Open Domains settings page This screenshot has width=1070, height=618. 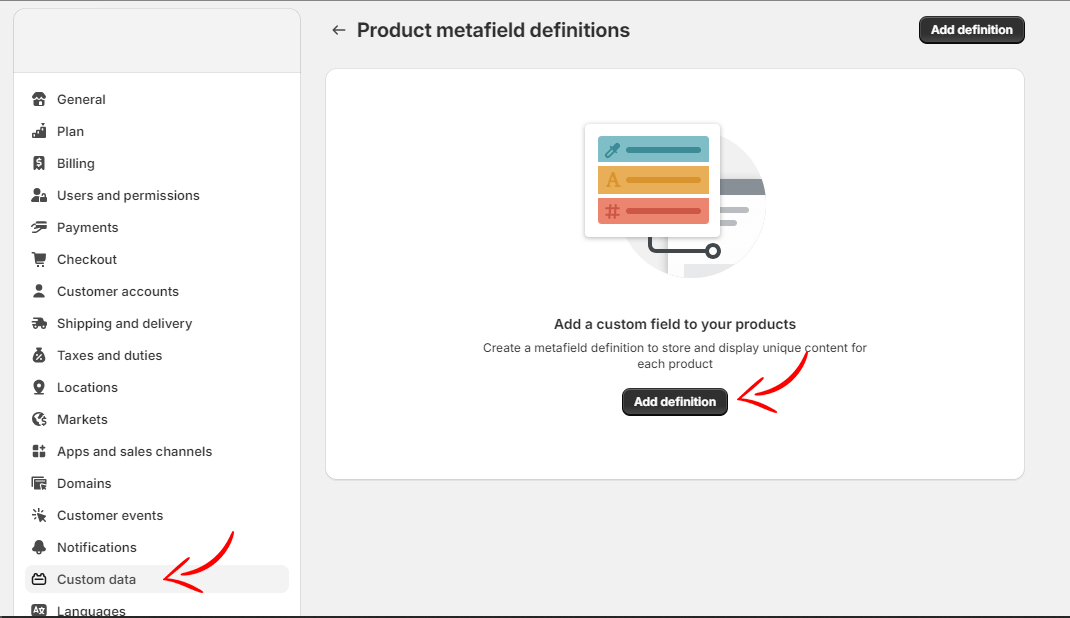[x=84, y=483]
